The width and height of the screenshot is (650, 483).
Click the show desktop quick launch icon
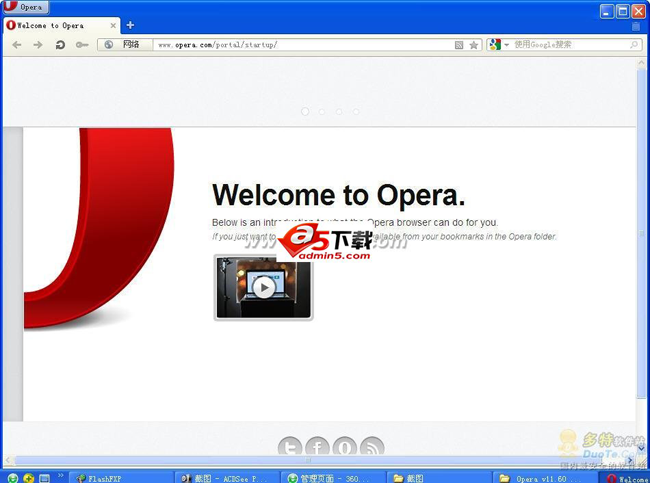(x=44, y=478)
